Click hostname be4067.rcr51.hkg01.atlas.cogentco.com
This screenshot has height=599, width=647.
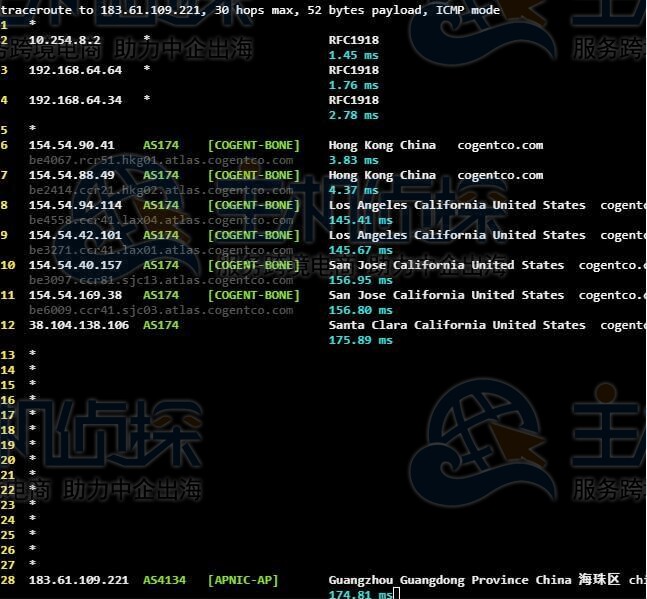161,160
